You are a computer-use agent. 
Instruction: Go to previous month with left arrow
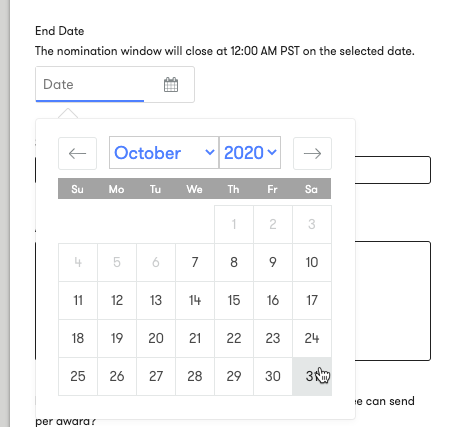(77, 153)
